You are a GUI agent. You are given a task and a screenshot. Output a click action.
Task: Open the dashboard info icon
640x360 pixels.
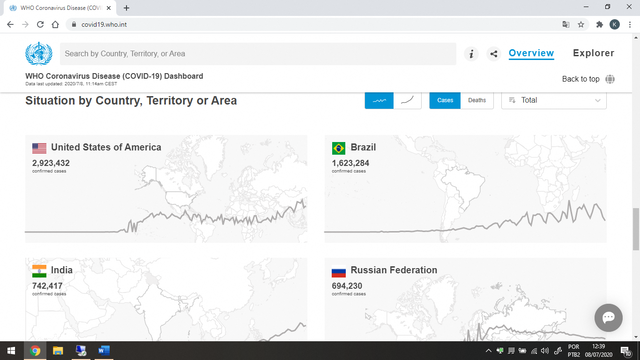click(471, 53)
